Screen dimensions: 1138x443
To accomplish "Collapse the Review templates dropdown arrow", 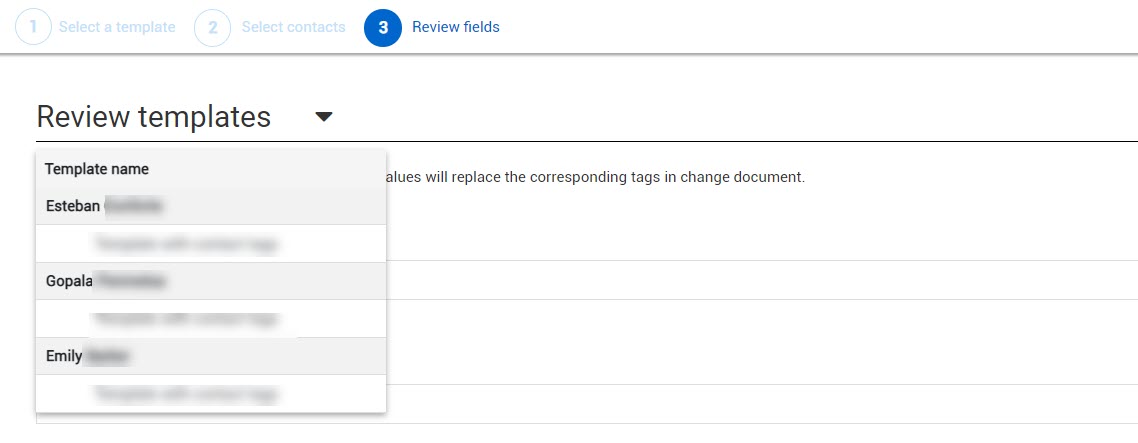I will [x=323, y=117].
